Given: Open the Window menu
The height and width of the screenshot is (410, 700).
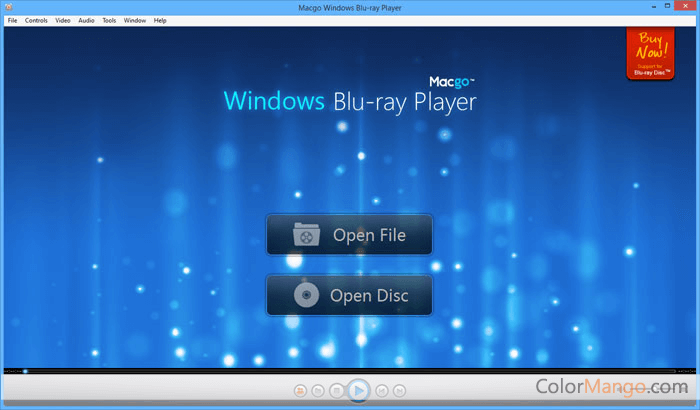Looking at the screenshot, I should (134, 20).
